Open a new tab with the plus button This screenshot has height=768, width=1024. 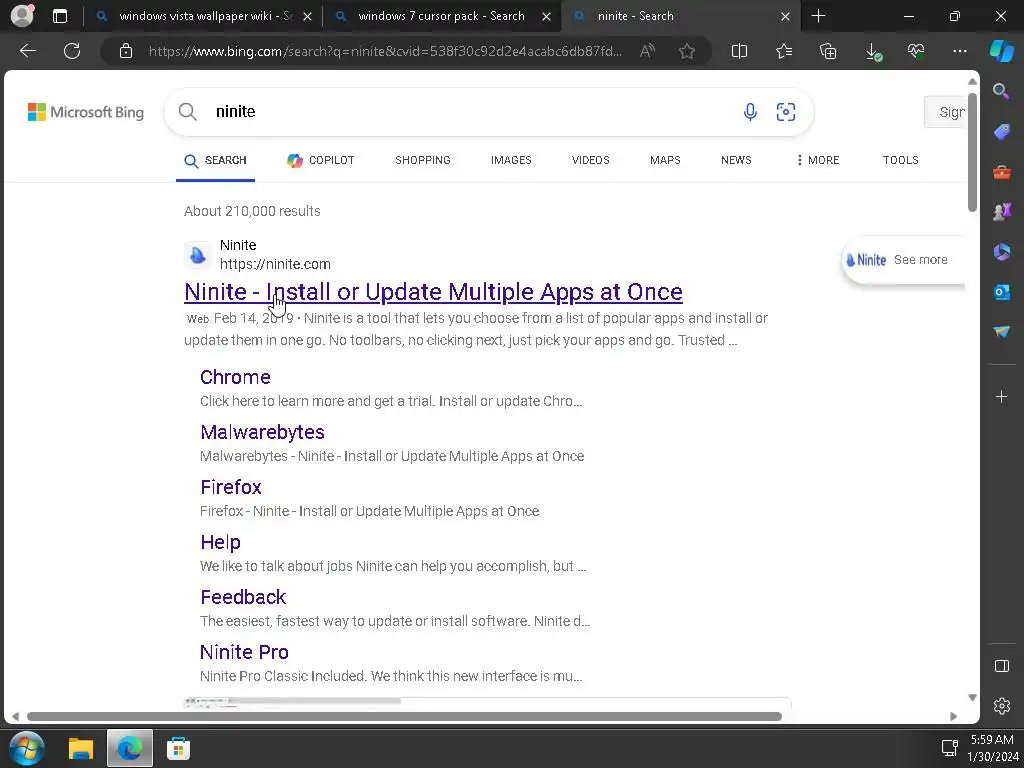pos(818,16)
